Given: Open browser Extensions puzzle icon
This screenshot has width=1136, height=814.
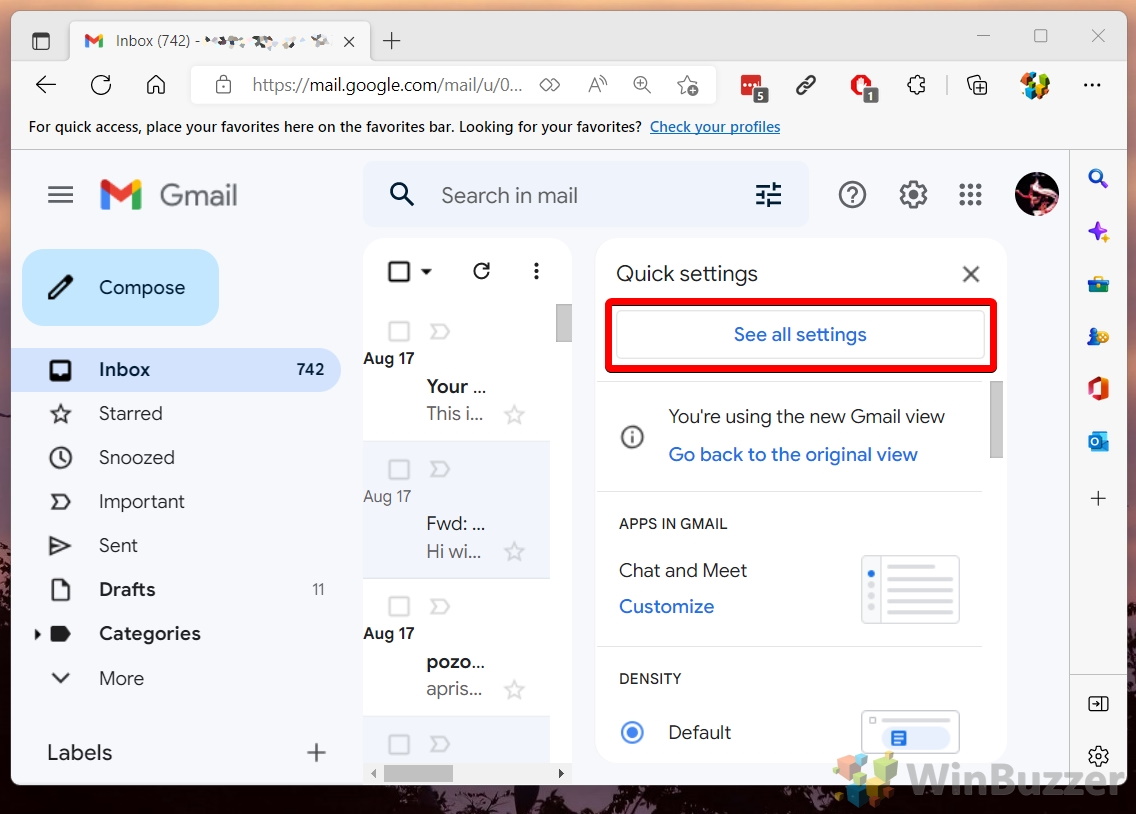Looking at the screenshot, I should (x=916, y=85).
